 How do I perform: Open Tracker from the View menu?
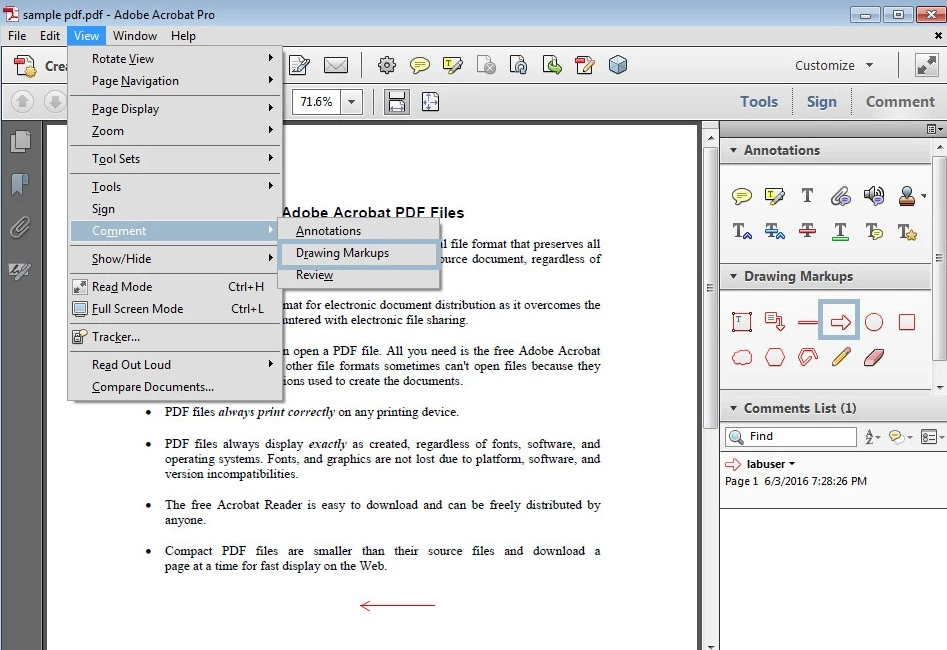pyautogui.click(x=175, y=337)
